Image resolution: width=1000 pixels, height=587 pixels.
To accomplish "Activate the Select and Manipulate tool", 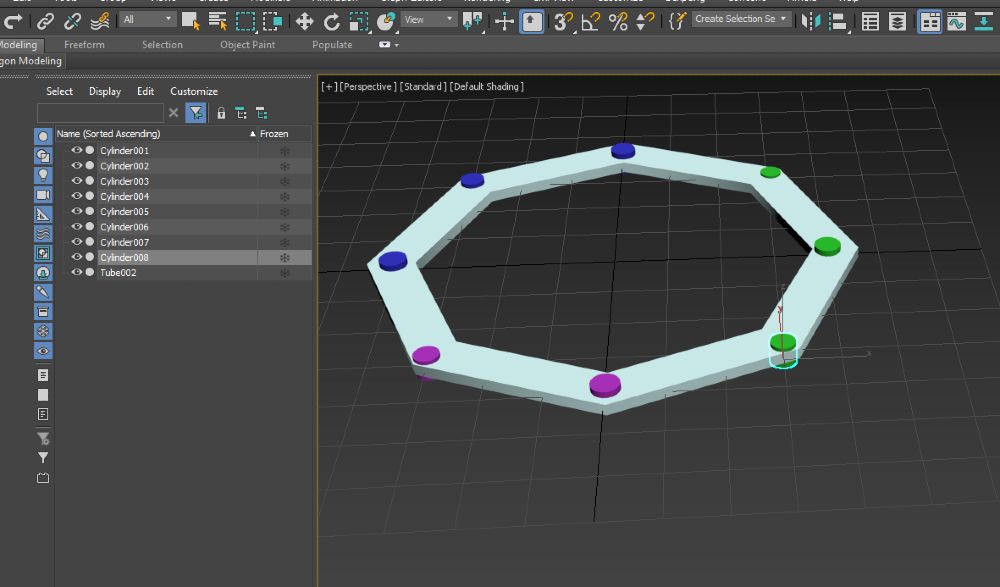I will point(504,22).
